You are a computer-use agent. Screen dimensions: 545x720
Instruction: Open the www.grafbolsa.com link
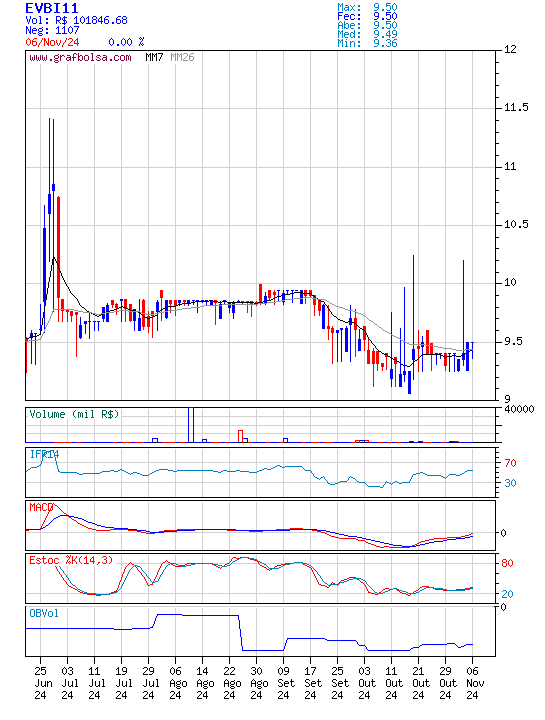[x=80, y=57]
